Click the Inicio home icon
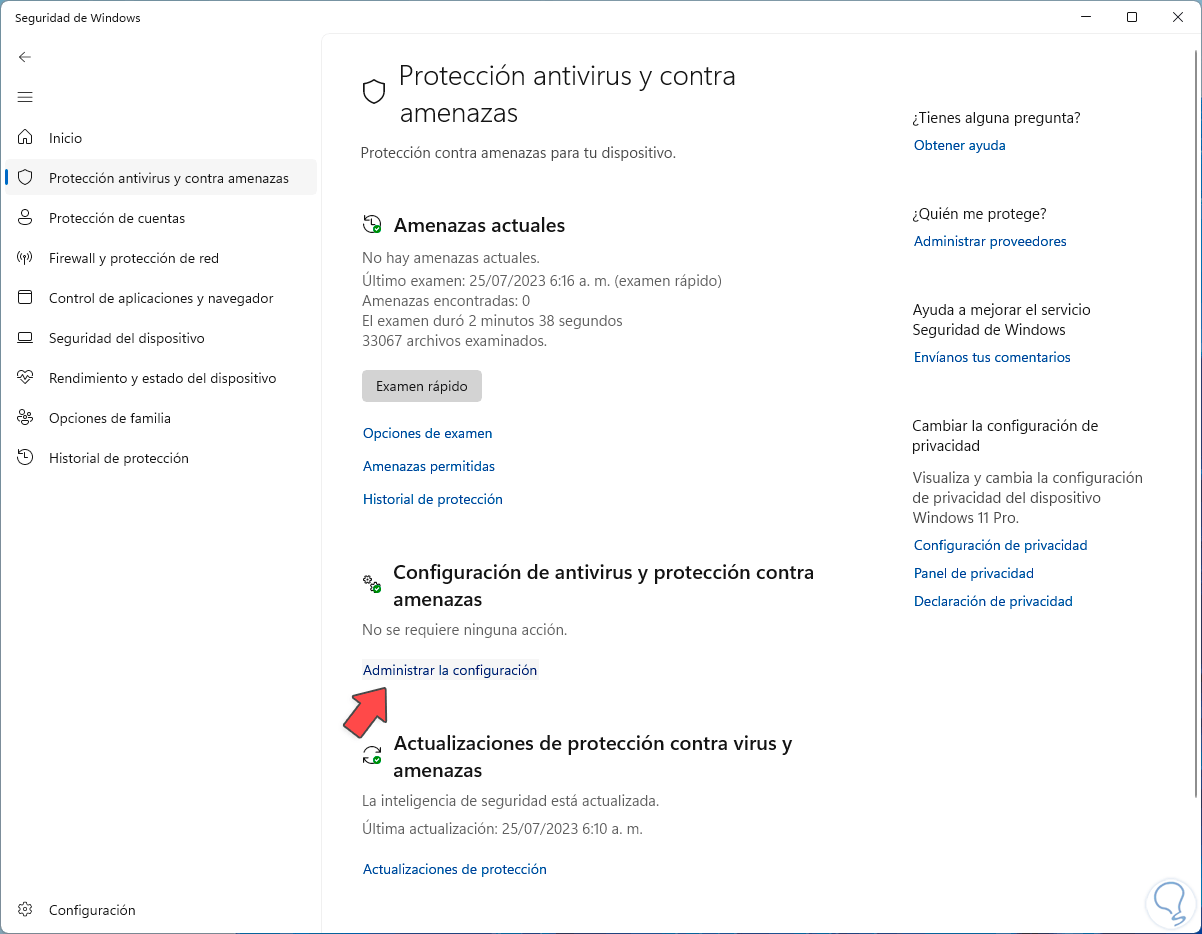 (x=26, y=138)
